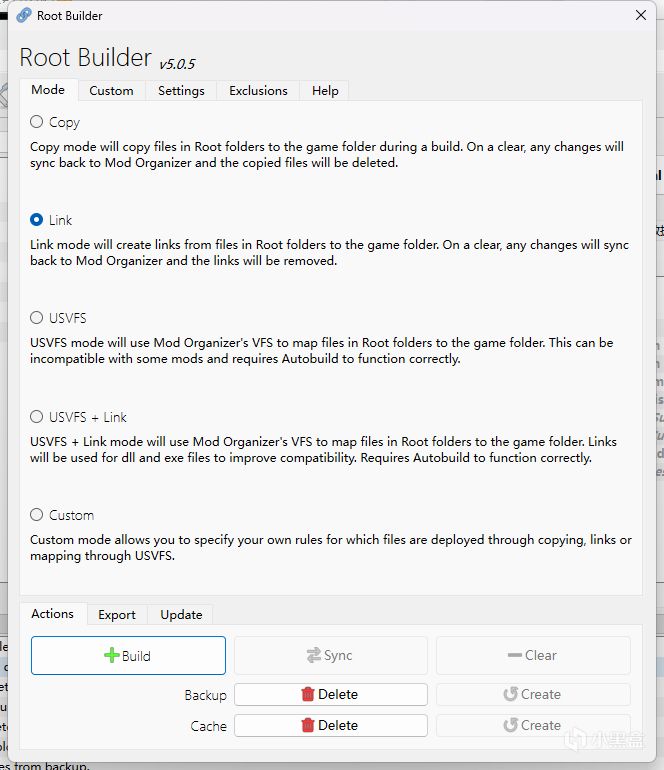Image resolution: width=664 pixels, height=770 pixels.
Task: Click the Build button
Action: tap(128, 656)
